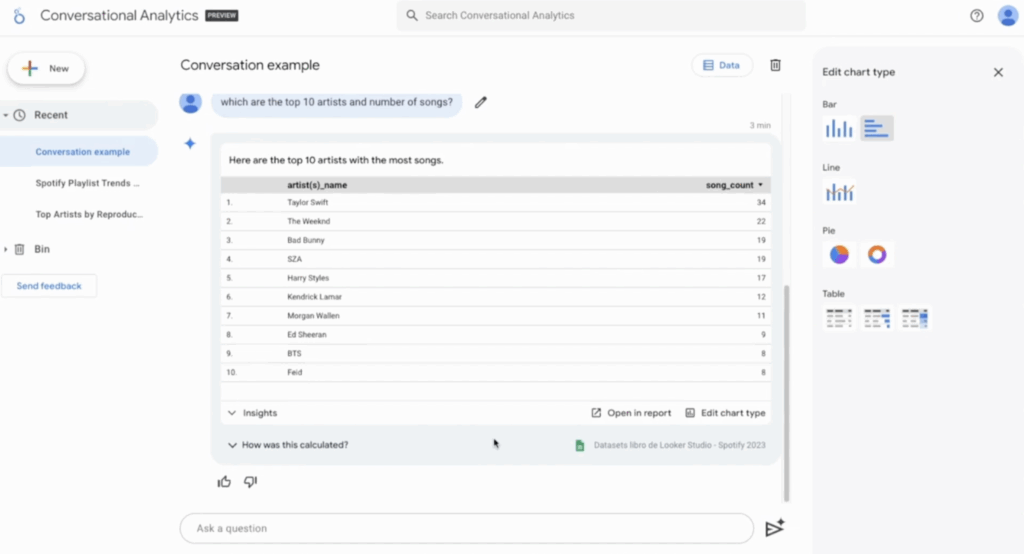Click the Ask a question input field

tap(465, 528)
